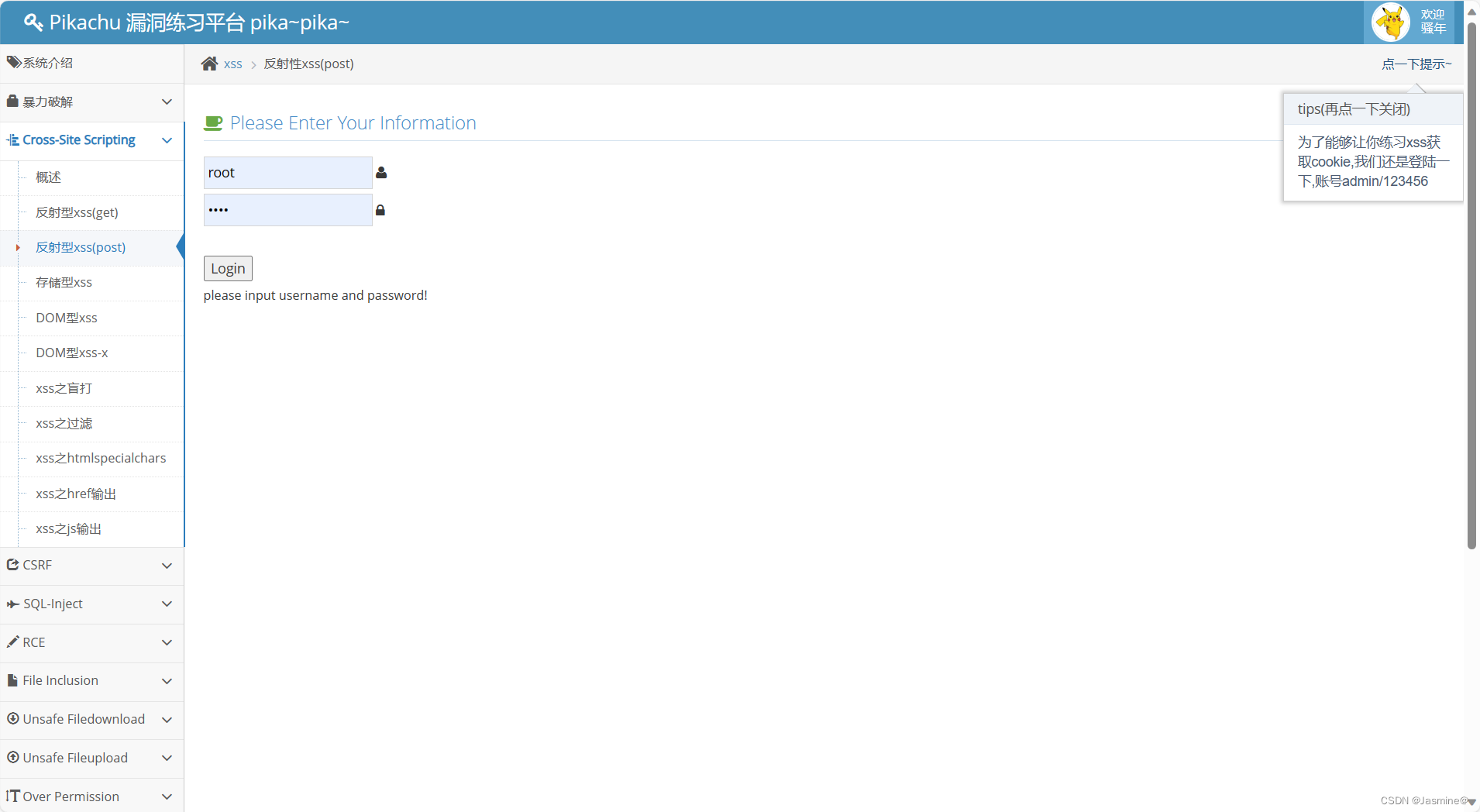Open the xss之过滤 page
This screenshot has height=812, width=1480.
[64, 423]
